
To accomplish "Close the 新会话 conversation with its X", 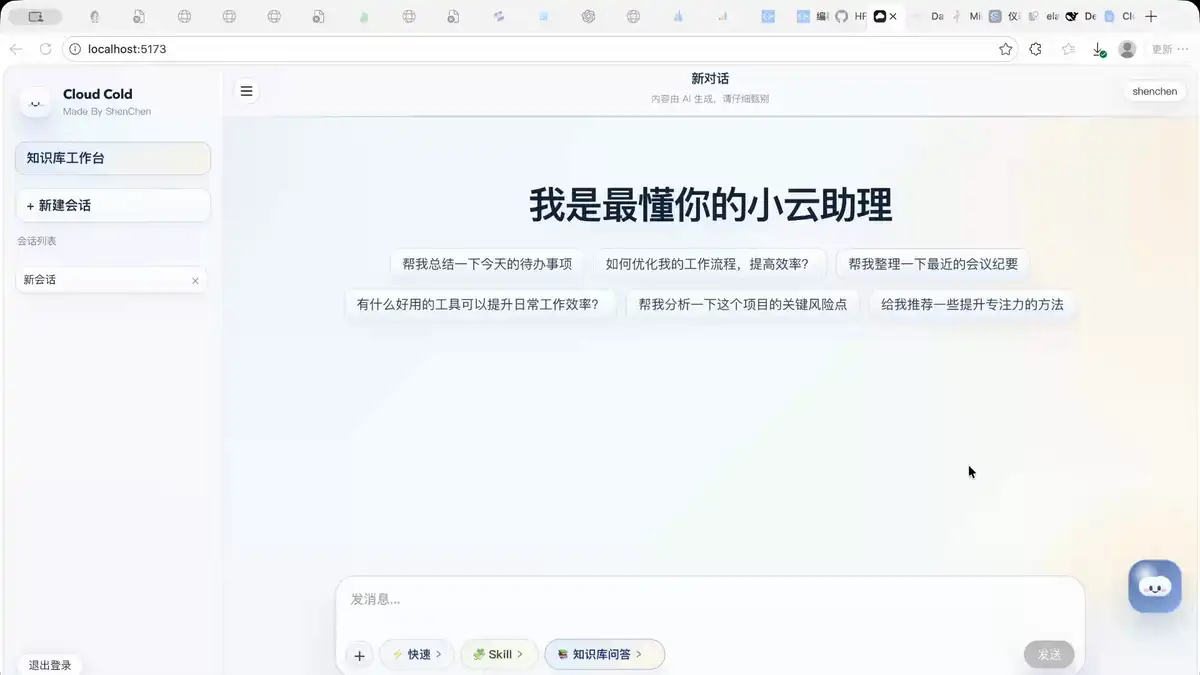I will (x=195, y=281).
